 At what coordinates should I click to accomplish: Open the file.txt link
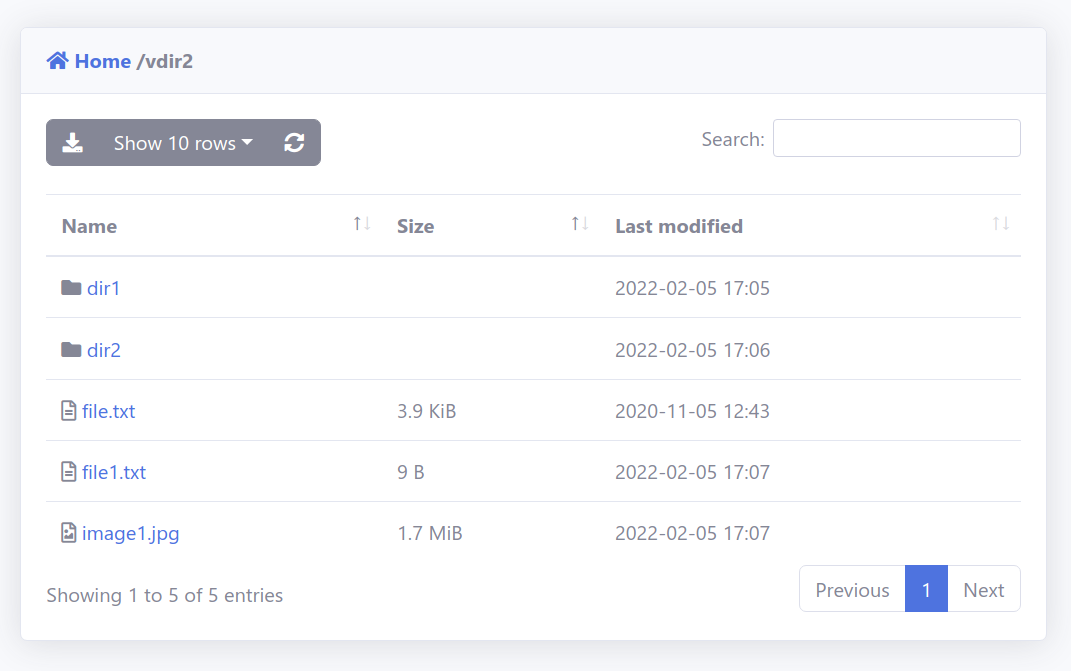click(x=107, y=410)
